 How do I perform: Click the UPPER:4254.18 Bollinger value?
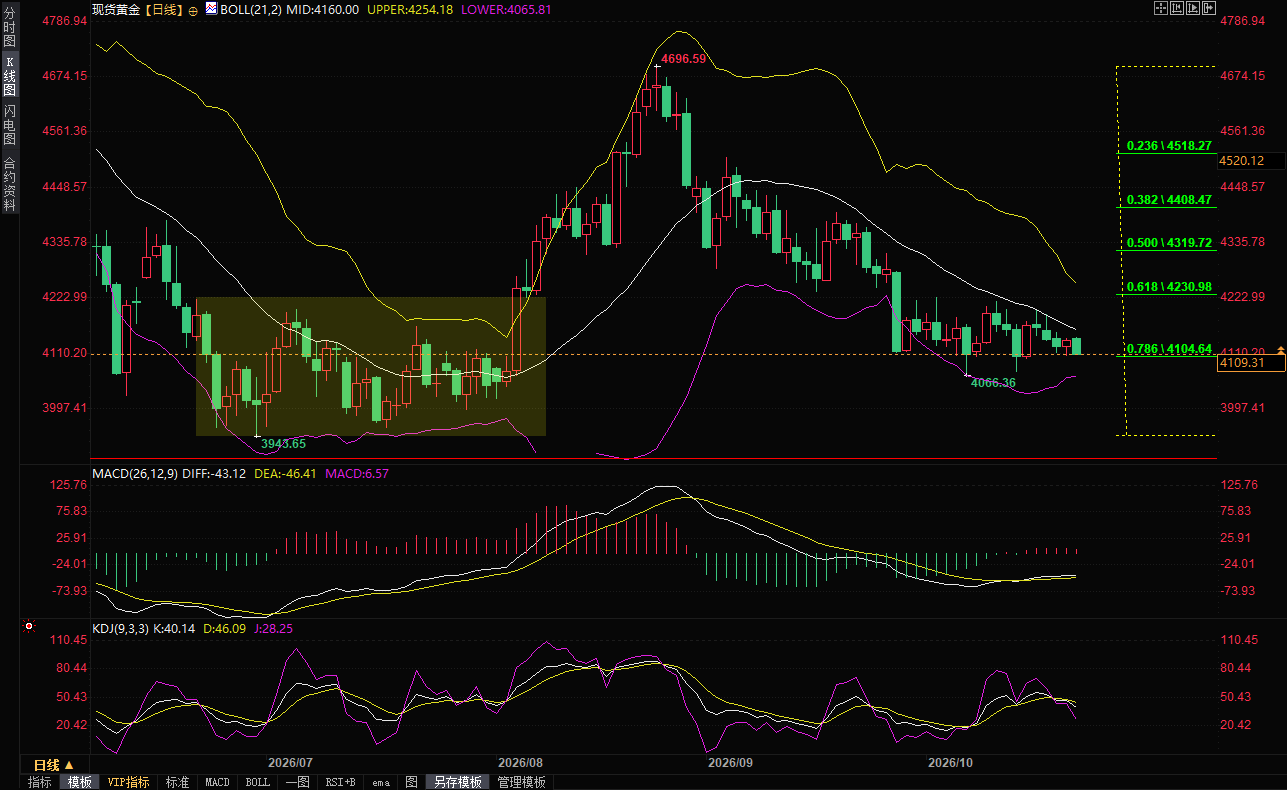click(409, 9)
